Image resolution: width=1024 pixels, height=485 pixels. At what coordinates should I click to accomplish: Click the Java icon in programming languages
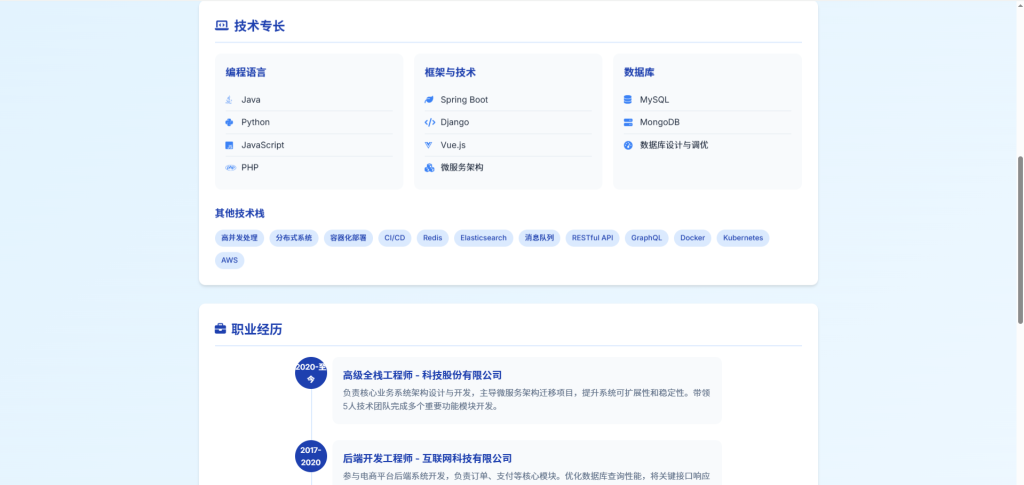(x=229, y=100)
